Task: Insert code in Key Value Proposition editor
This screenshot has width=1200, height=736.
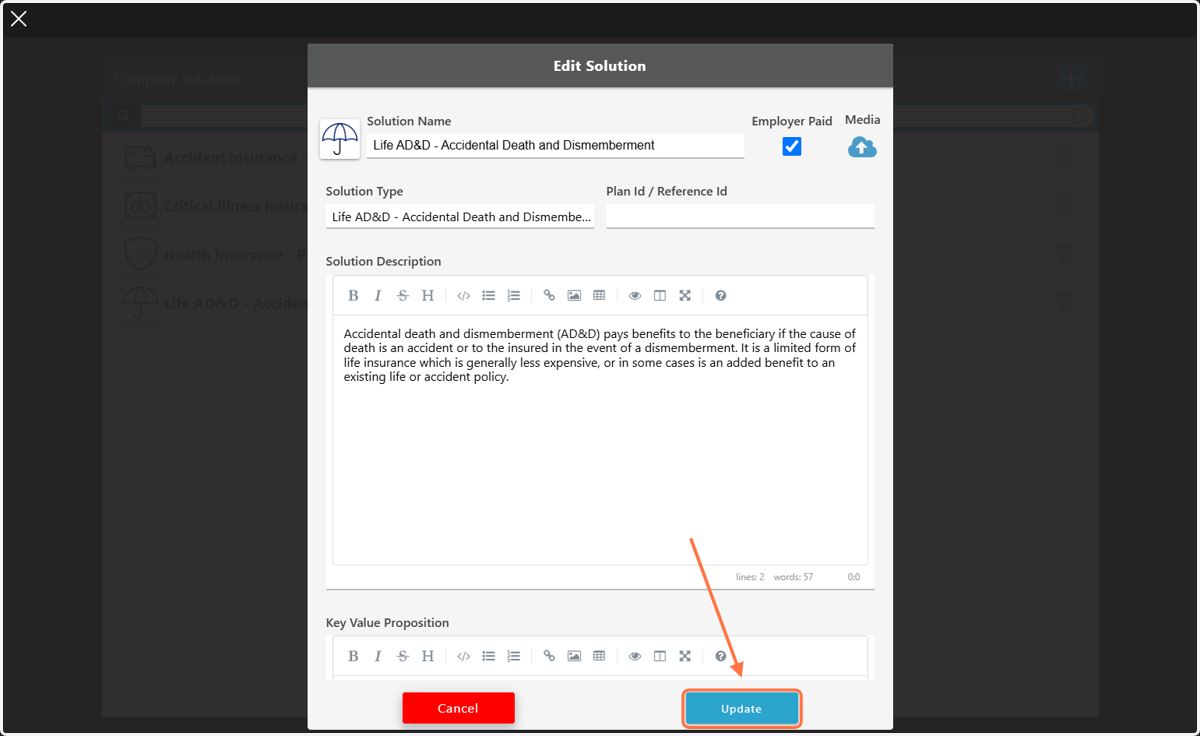Action: 463,656
